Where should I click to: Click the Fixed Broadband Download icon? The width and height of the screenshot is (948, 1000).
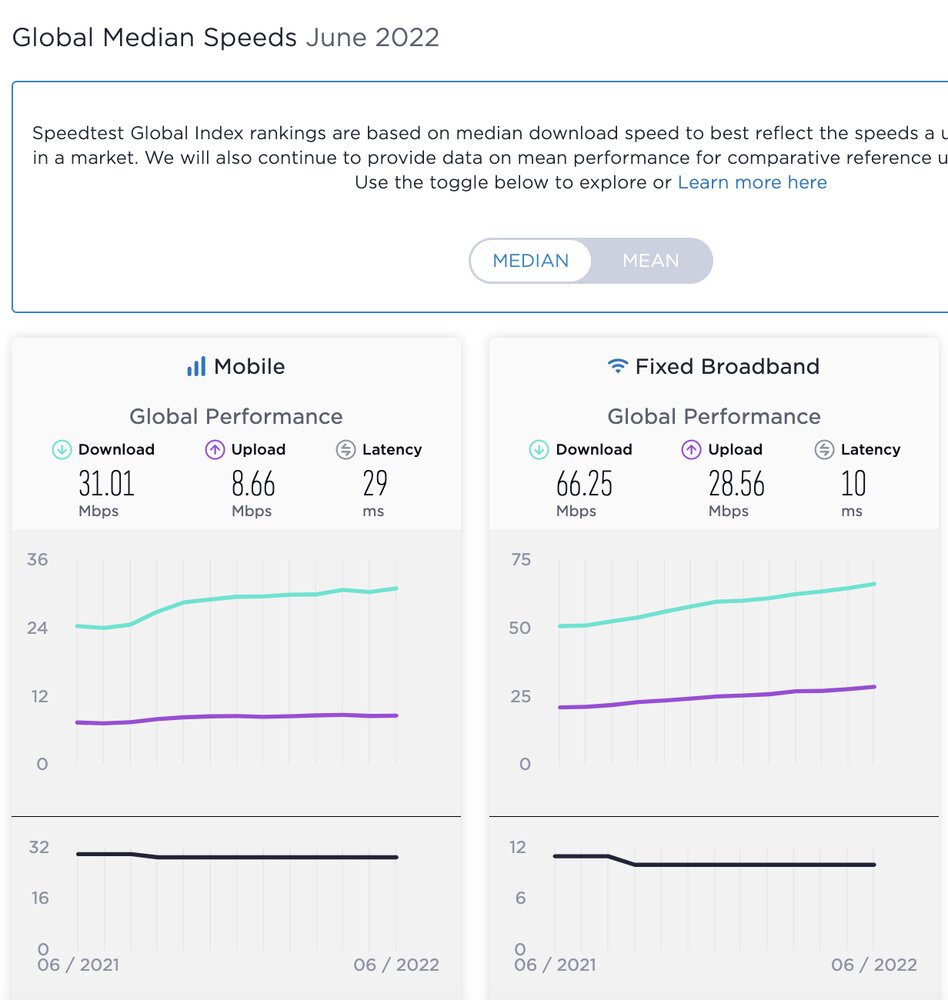pos(539,450)
